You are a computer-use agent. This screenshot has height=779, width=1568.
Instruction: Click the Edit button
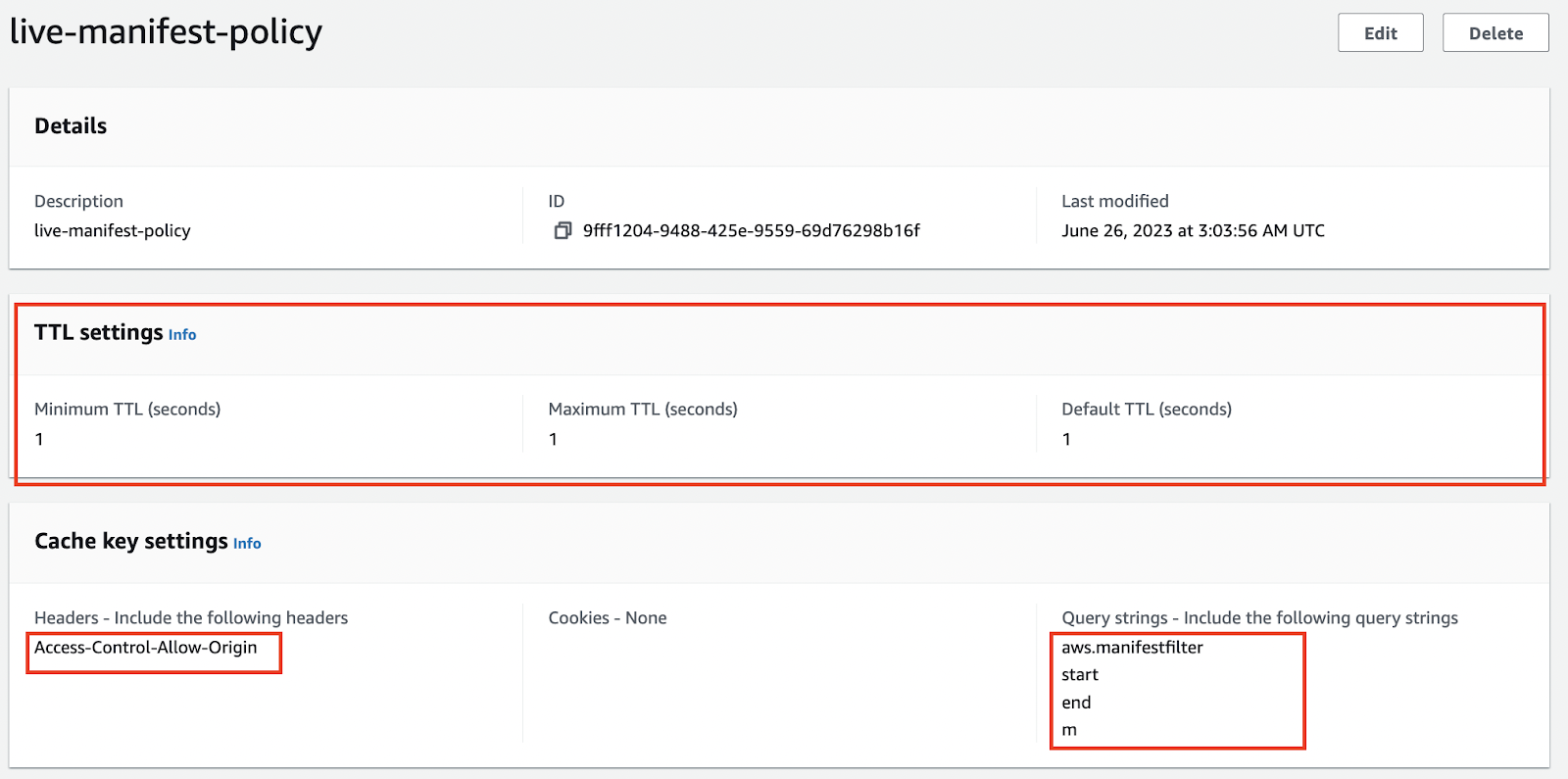[1380, 33]
